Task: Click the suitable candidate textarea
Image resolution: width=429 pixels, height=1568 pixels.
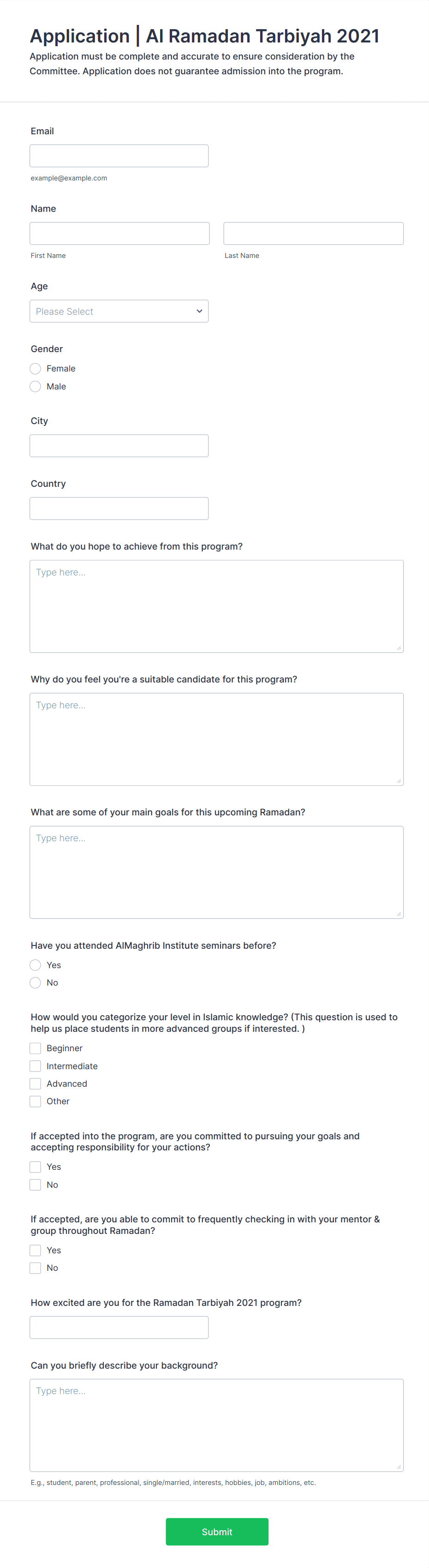Action: [216, 739]
